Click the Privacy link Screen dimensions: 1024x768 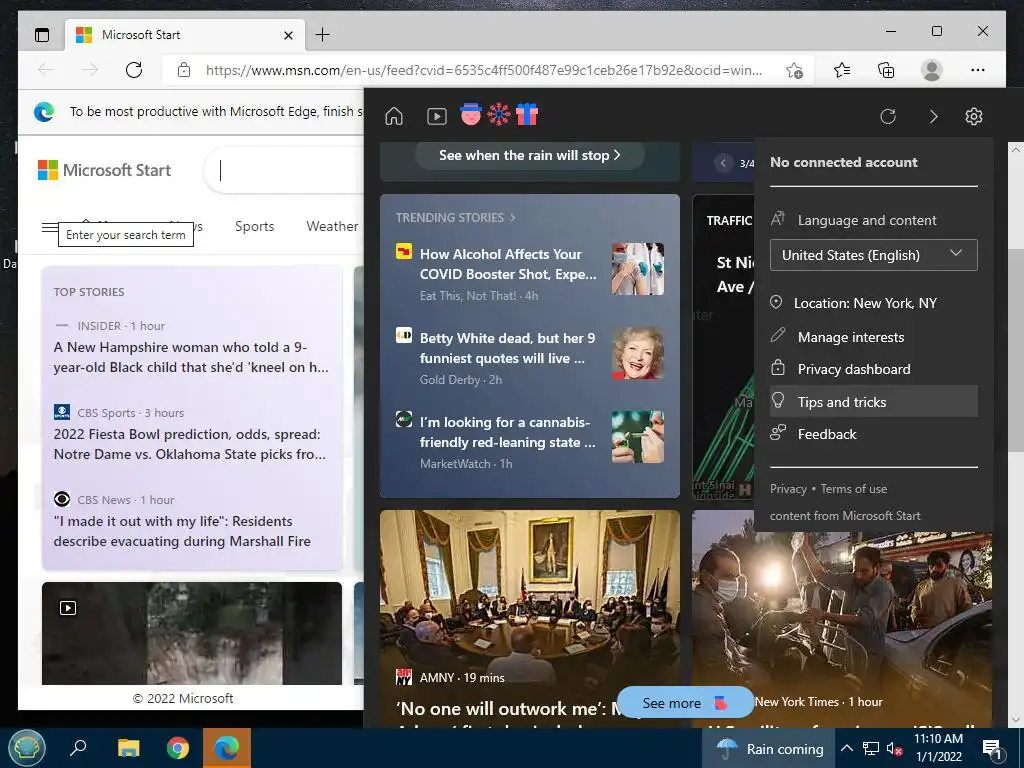[x=788, y=488]
